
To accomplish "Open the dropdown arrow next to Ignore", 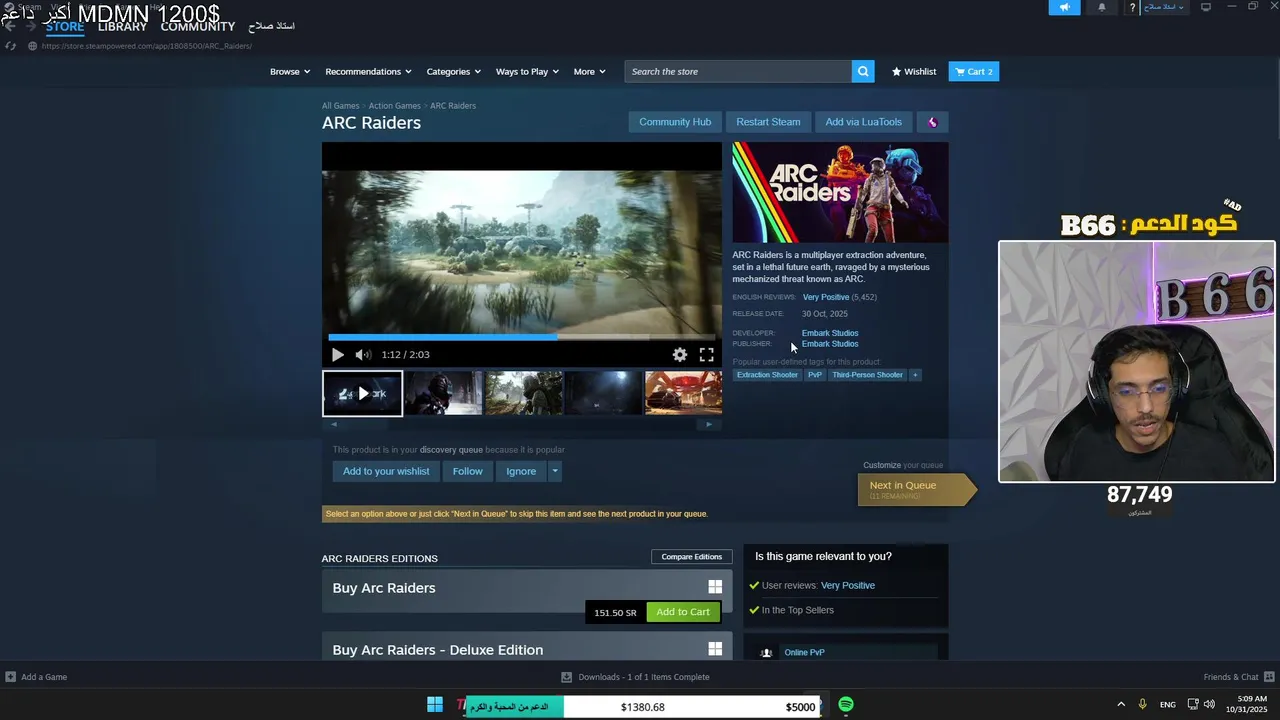I will [x=555, y=471].
